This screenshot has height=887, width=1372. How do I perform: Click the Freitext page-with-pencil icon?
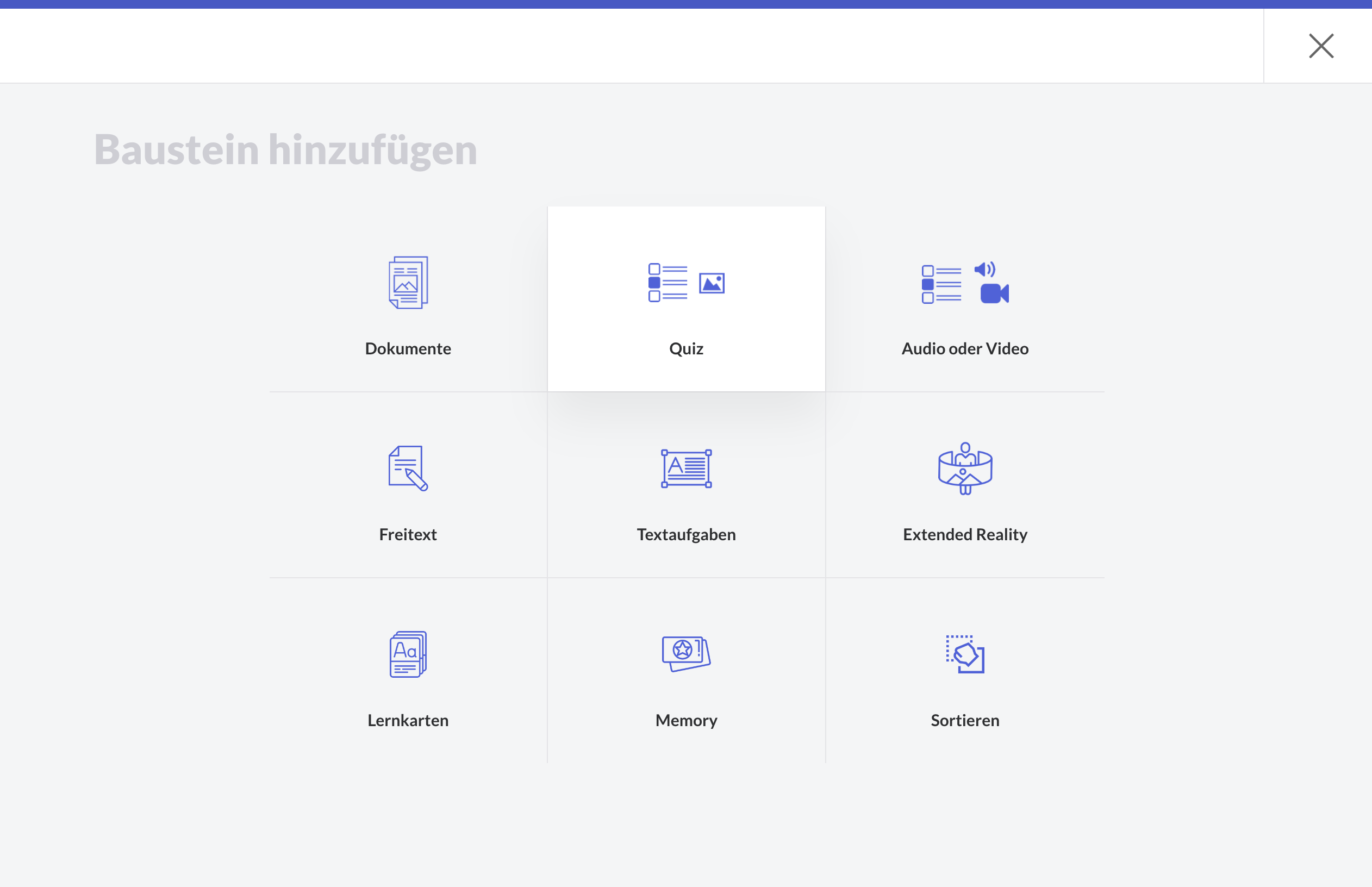coord(408,469)
